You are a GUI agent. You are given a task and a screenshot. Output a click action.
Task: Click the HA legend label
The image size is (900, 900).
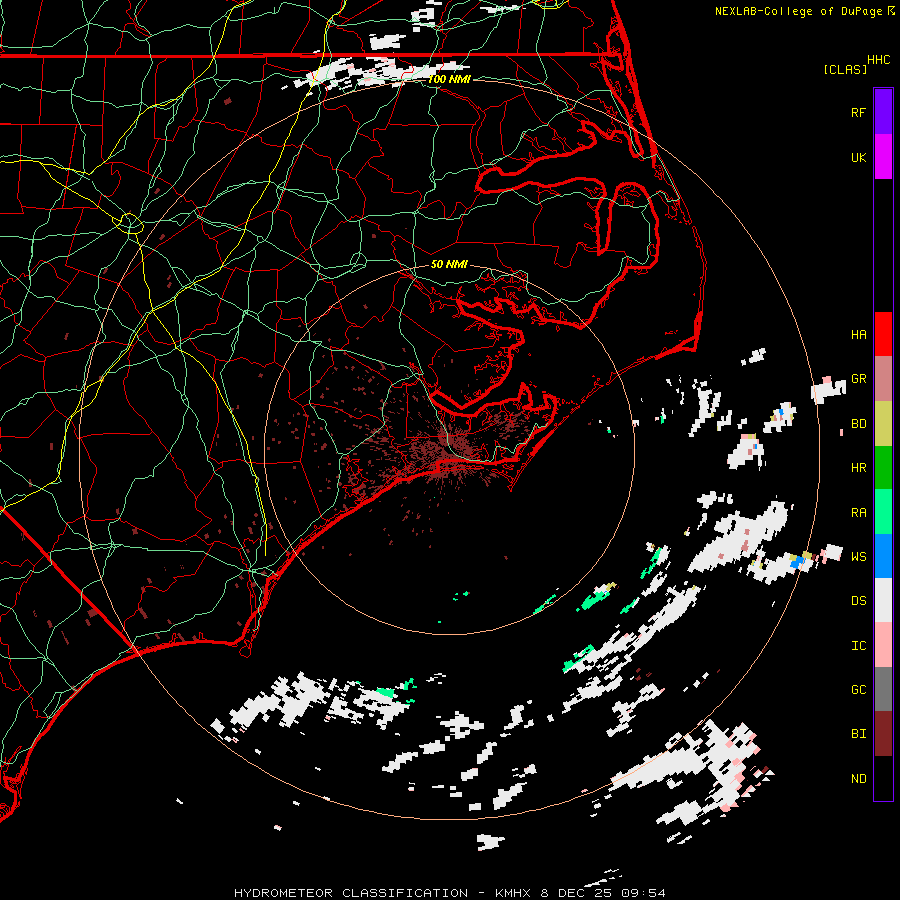pyautogui.click(x=858, y=334)
